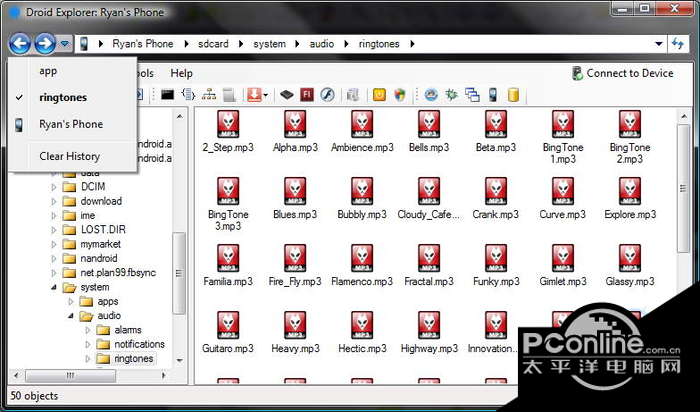This screenshot has height=412, width=700.
Task: Select the nandroid folder in tree
Action: tap(99, 258)
